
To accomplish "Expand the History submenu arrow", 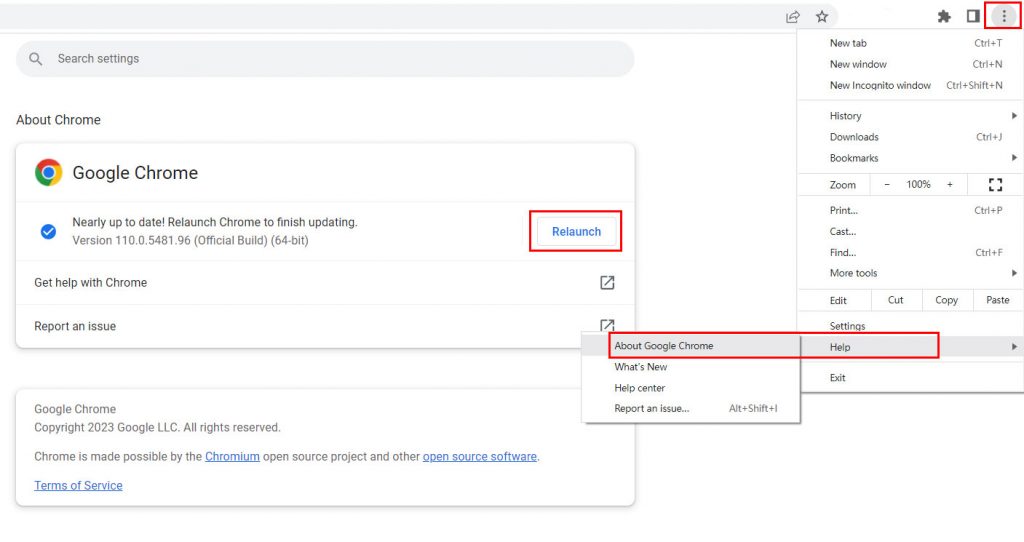I will (1014, 116).
